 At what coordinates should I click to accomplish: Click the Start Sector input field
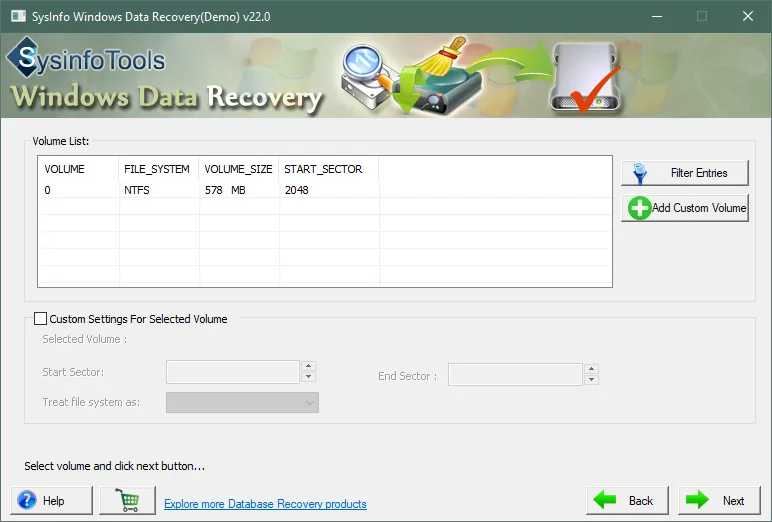(233, 372)
